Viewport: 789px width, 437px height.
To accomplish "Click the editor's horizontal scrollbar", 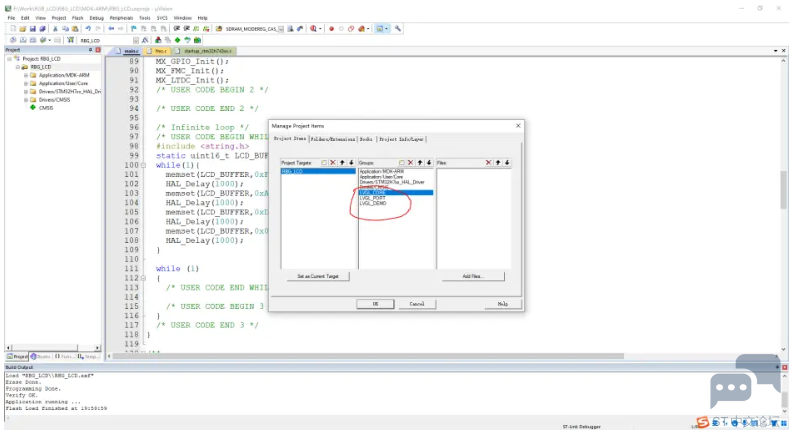I will click(x=368, y=356).
